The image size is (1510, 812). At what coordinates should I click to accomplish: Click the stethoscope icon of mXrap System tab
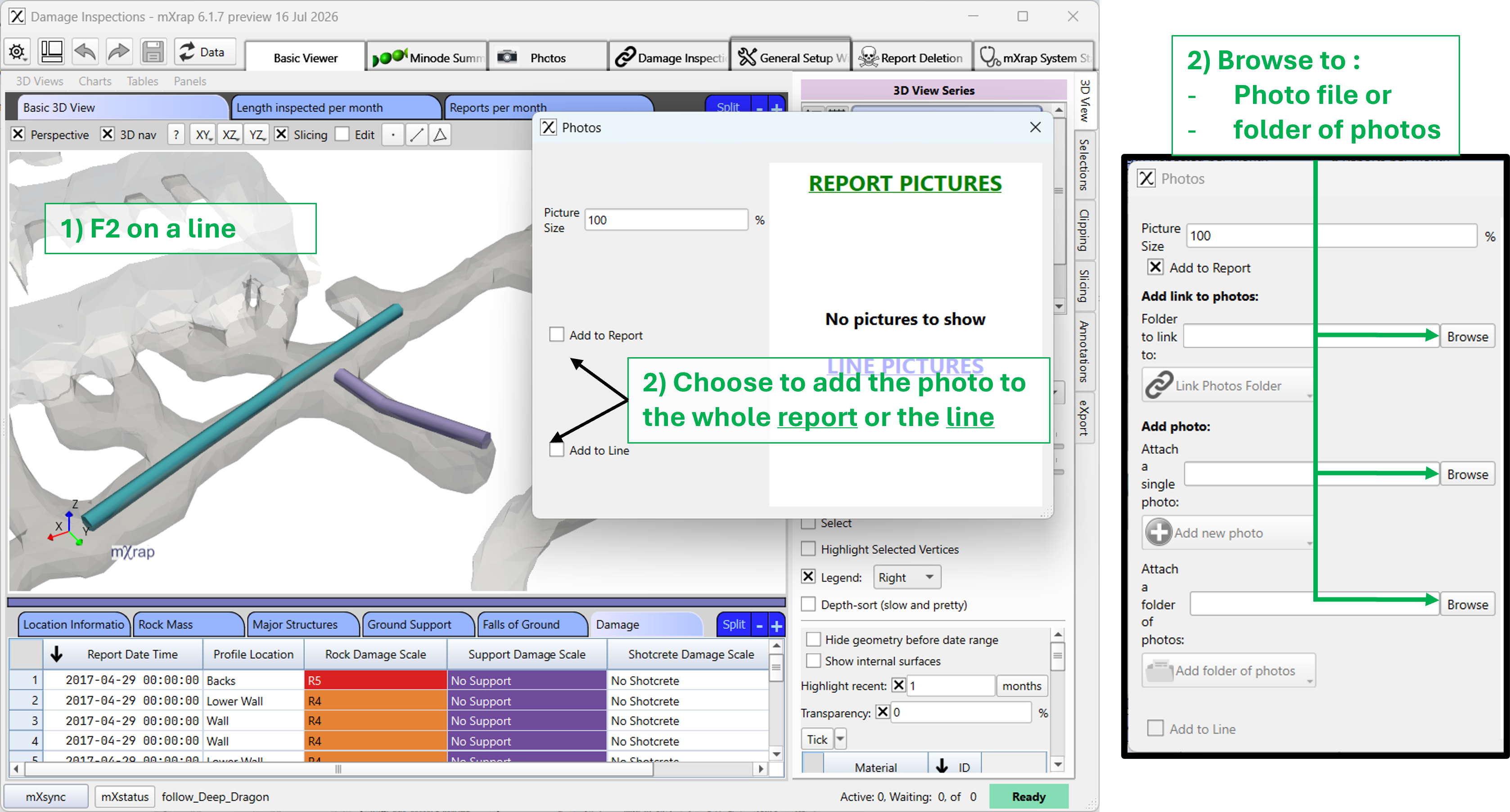(x=989, y=57)
